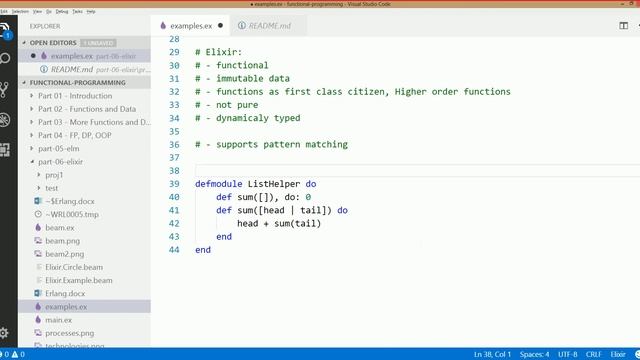Click the warnings triangle in the status bar
Screen dimensions: 640x360
15,354
